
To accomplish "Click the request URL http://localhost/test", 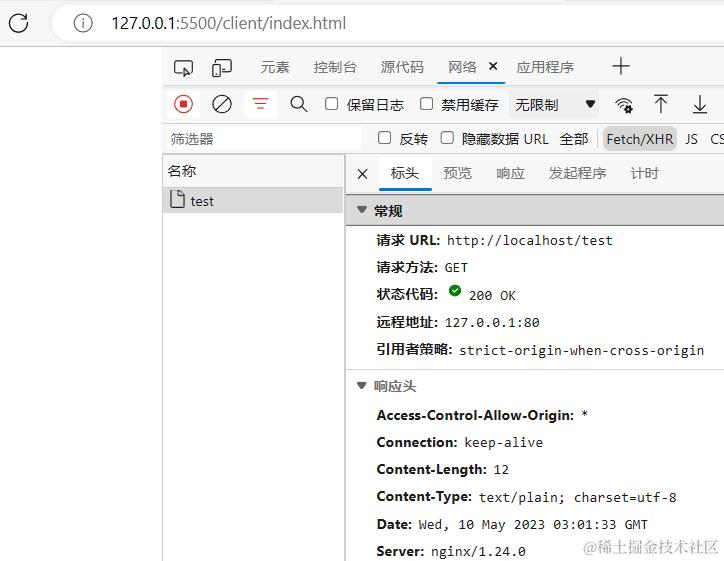I will click(x=530, y=240).
